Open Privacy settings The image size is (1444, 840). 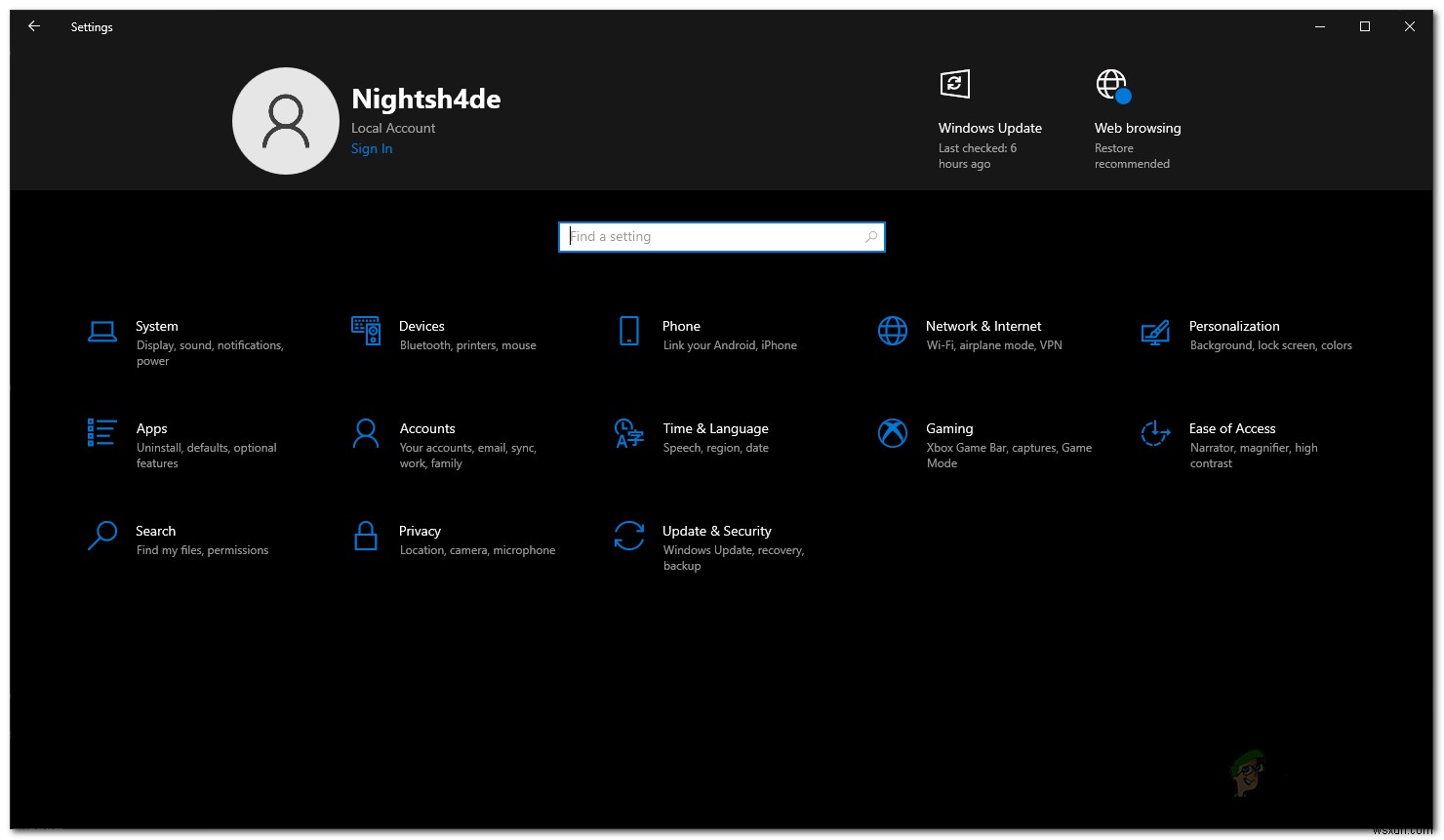click(x=420, y=540)
